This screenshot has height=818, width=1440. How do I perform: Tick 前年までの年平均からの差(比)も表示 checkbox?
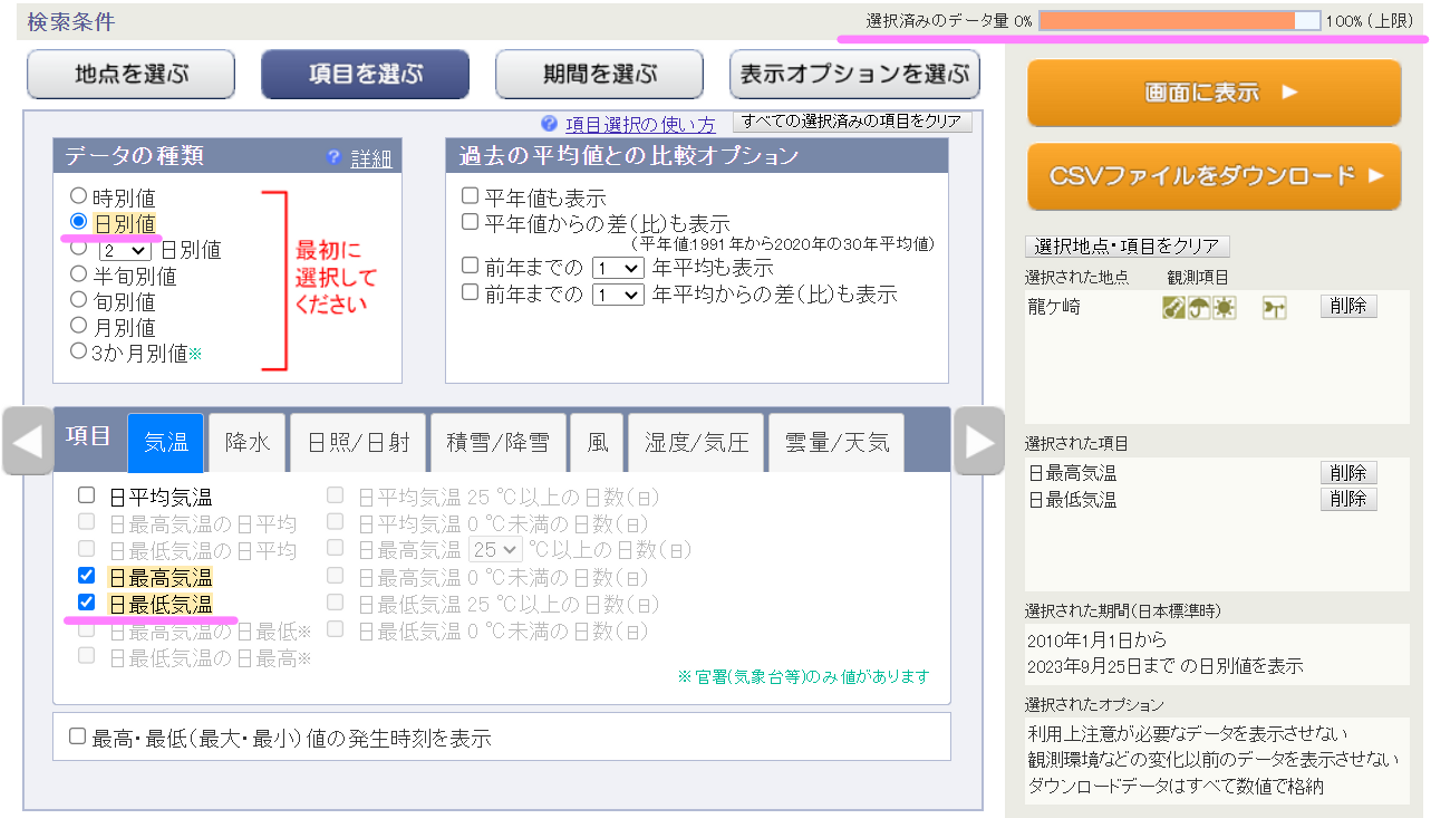coord(470,293)
